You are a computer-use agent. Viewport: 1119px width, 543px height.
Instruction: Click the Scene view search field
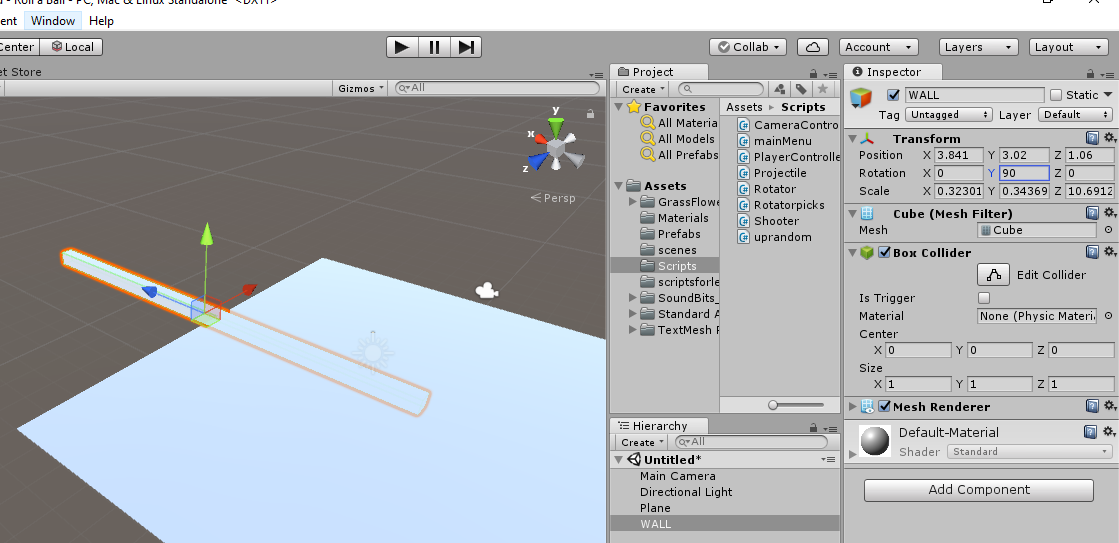pos(497,88)
